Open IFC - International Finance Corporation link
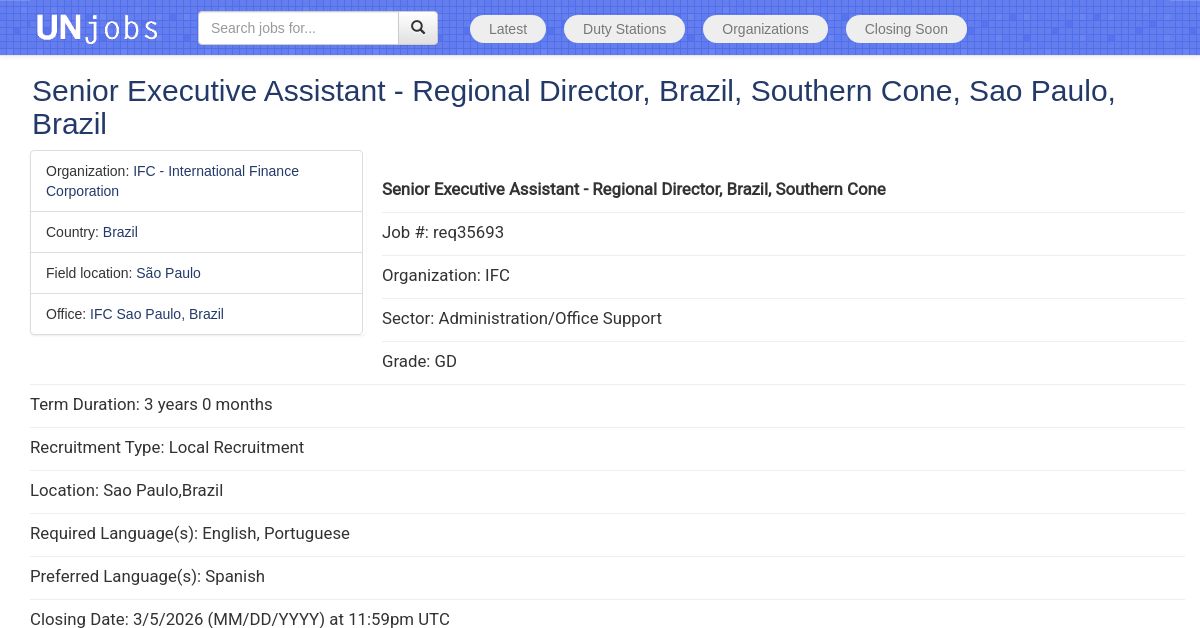Viewport: 1200px width, 628px height. pyautogui.click(x=216, y=171)
